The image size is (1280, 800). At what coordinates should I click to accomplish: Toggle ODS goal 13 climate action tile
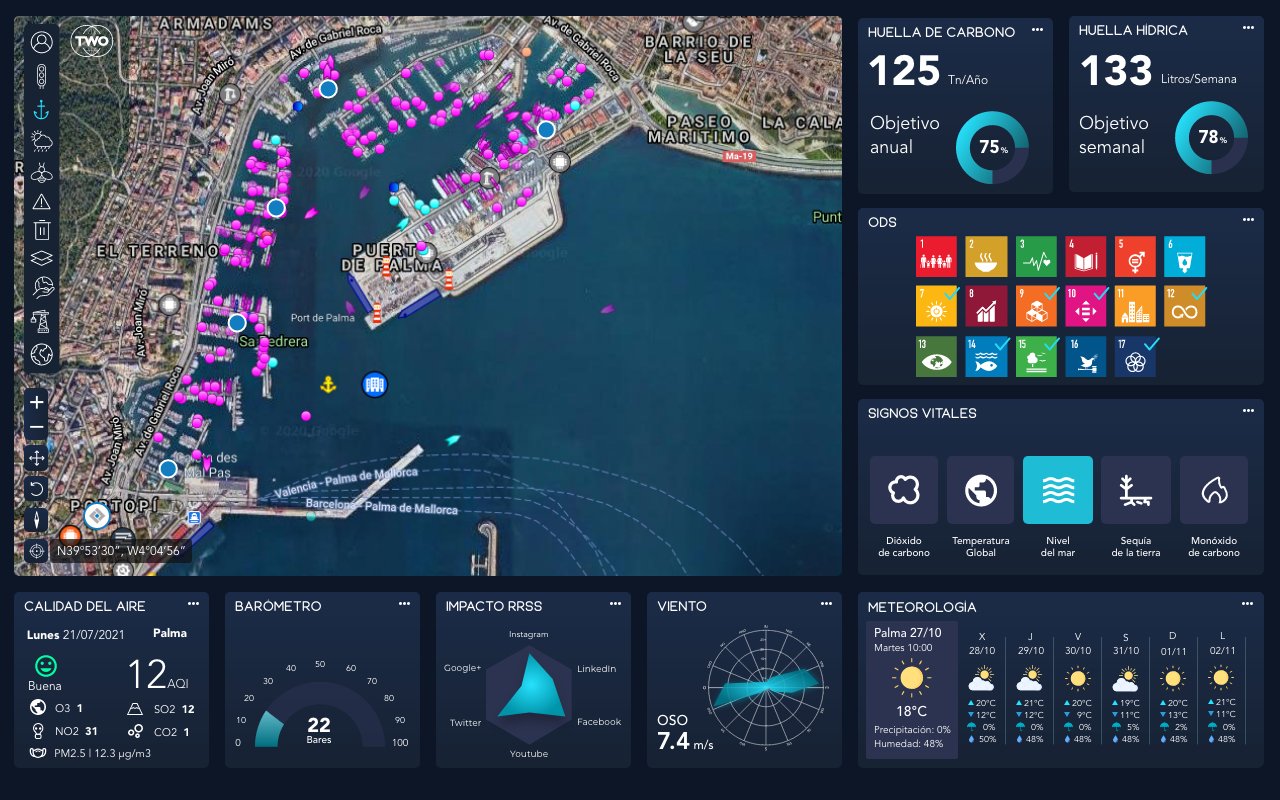(x=936, y=357)
